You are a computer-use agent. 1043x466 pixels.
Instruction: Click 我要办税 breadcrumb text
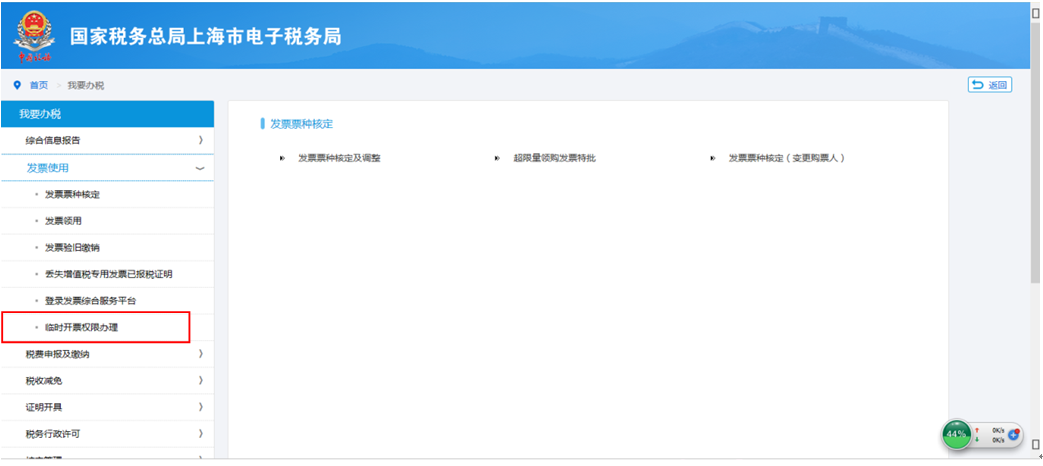click(86, 85)
